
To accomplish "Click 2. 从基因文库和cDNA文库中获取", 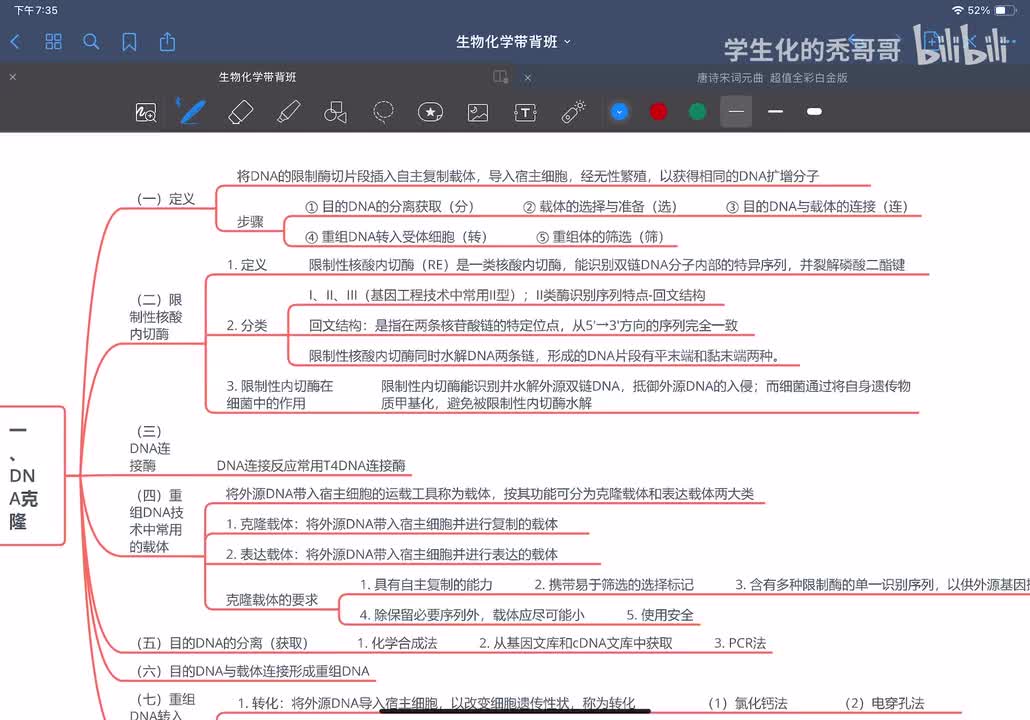I will point(576,643).
